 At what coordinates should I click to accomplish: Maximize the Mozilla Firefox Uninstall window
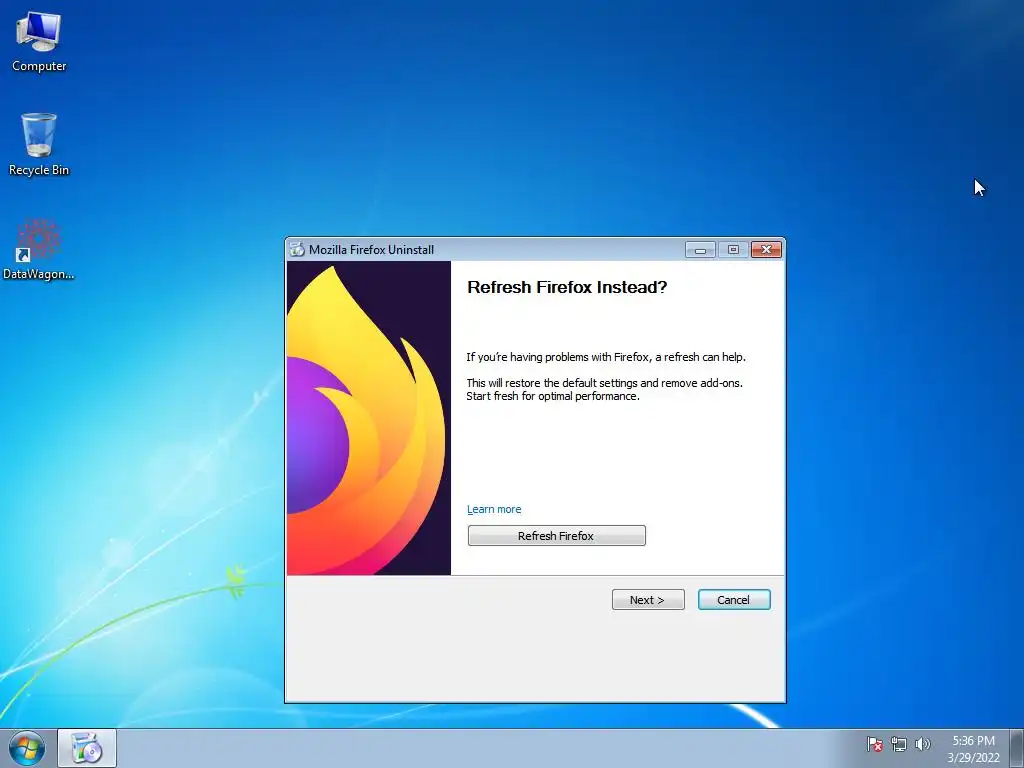tap(733, 249)
